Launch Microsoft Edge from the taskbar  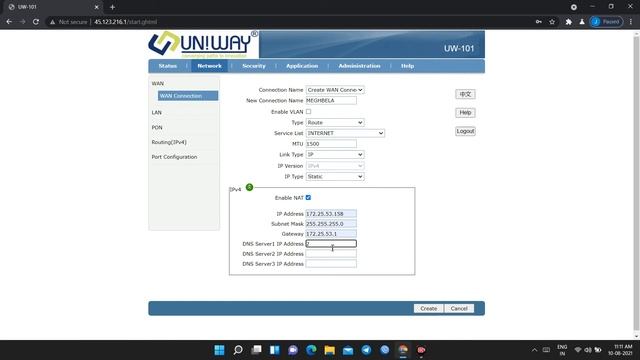point(311,350)
